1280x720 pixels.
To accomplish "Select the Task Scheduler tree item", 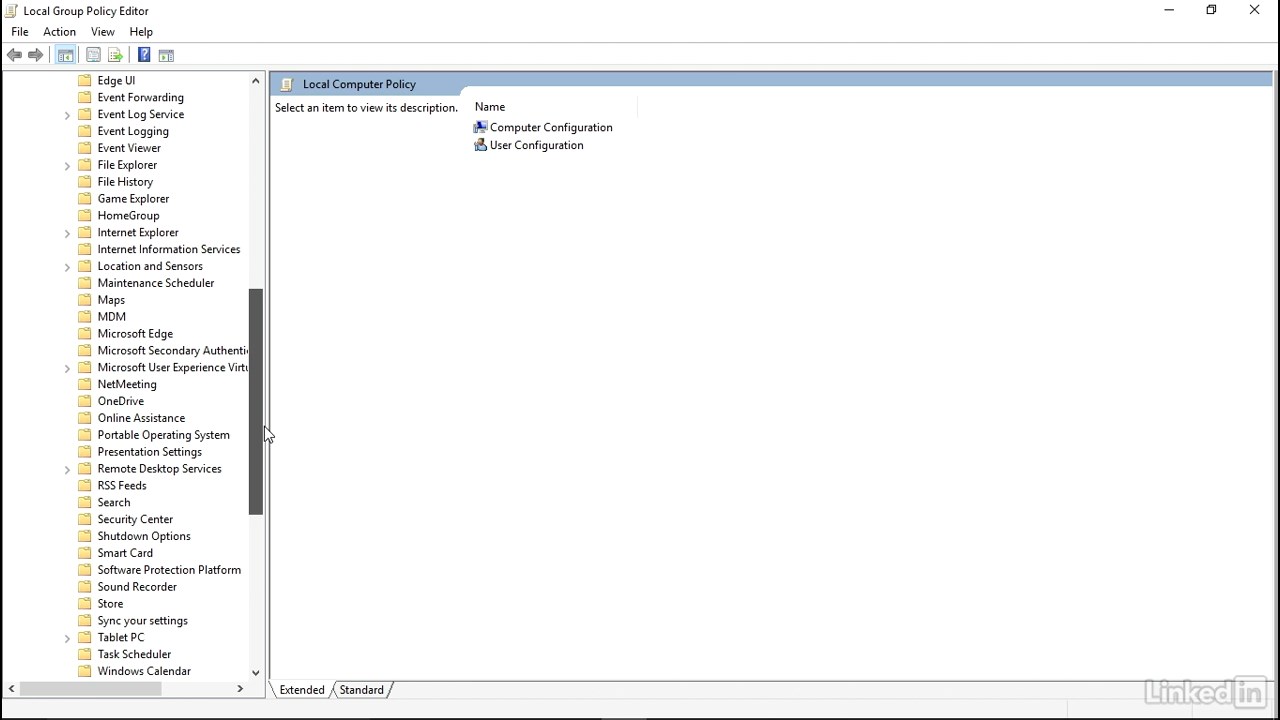I will 134,654.
